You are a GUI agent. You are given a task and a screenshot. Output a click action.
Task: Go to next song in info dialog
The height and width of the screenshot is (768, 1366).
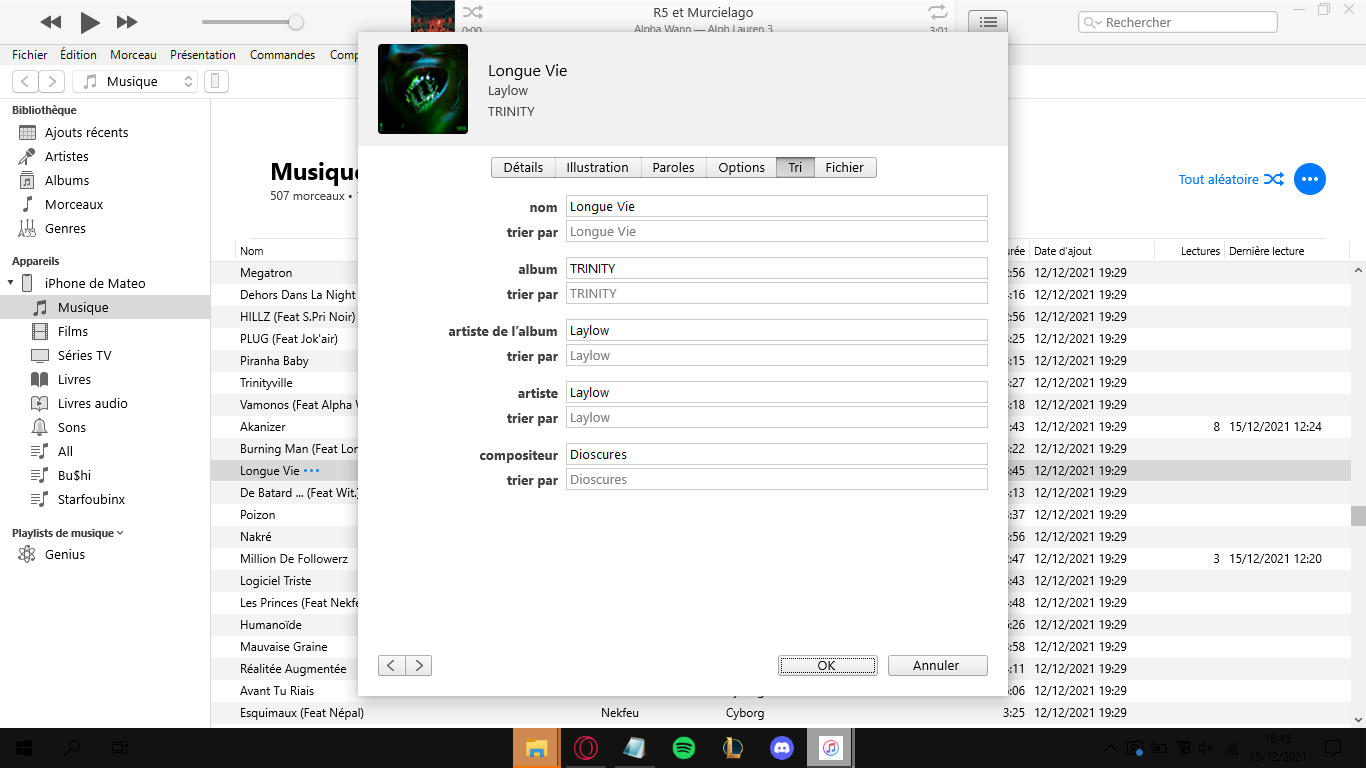tap(418, 666)
